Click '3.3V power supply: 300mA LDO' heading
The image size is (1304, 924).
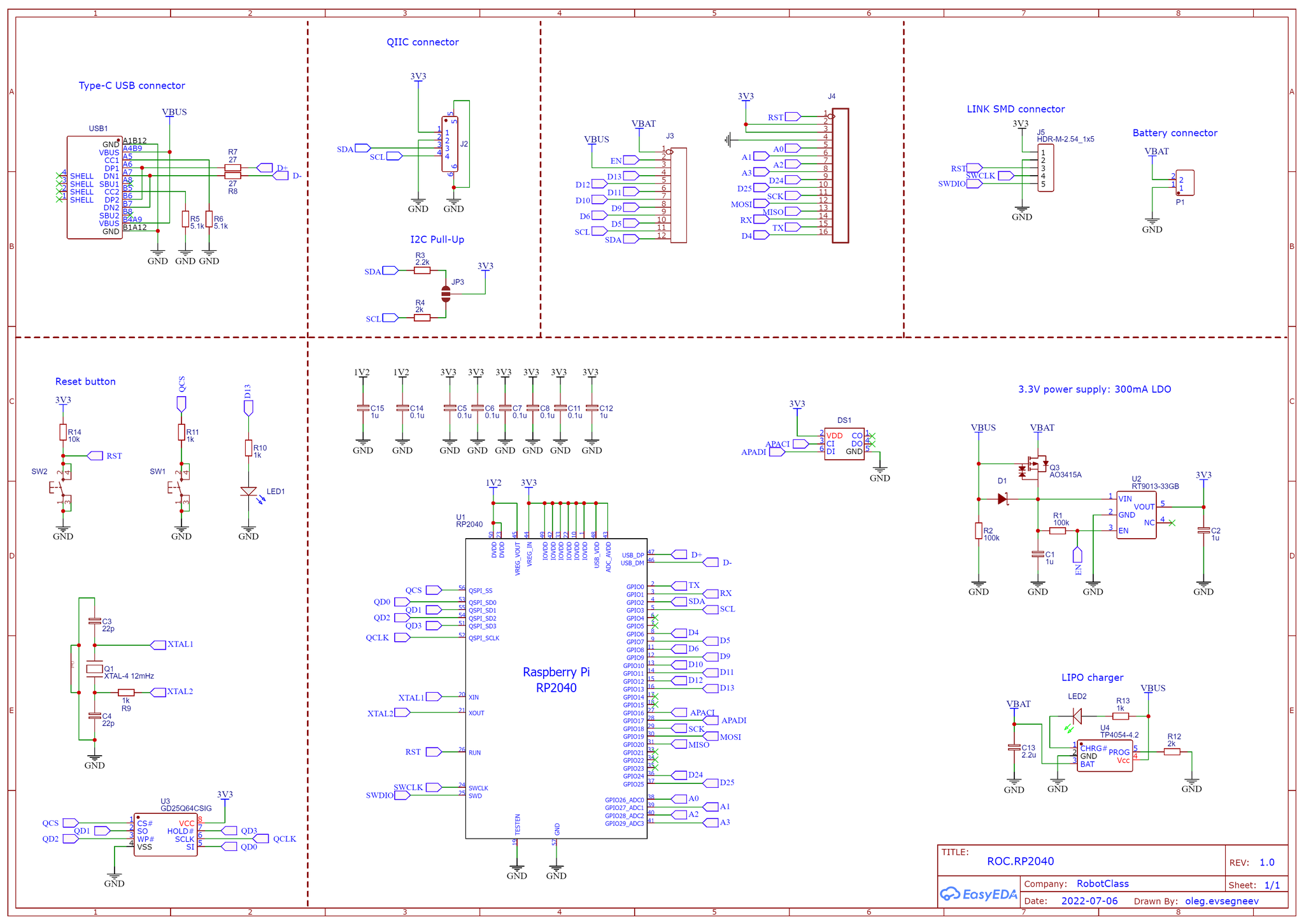[1095, 389]
